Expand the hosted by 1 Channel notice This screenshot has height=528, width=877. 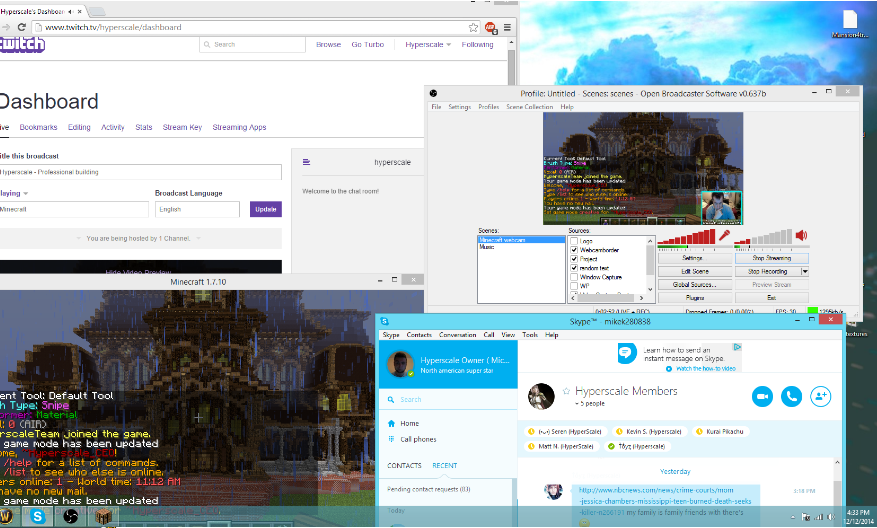[139, 238]
